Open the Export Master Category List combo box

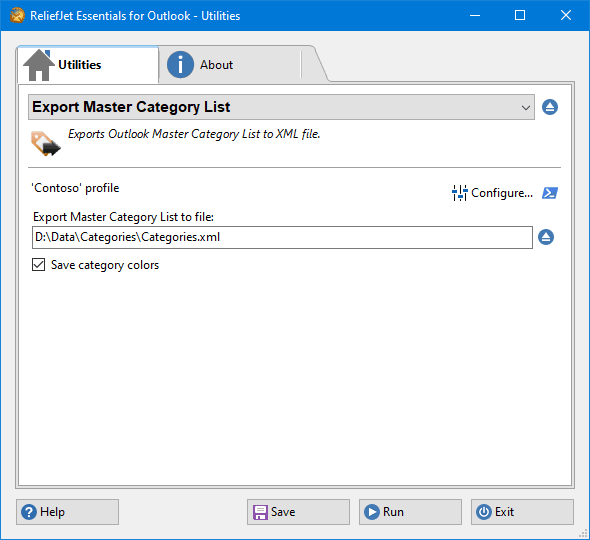(x=281, y=107)
